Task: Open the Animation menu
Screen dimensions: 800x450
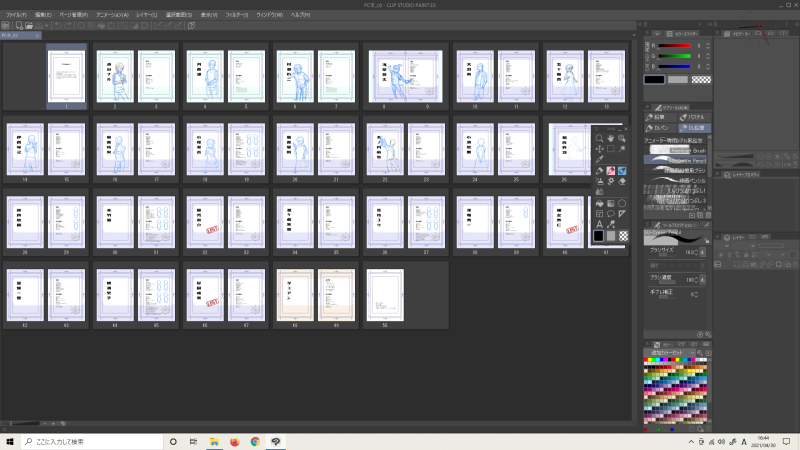Action: [x=112, y=15]
